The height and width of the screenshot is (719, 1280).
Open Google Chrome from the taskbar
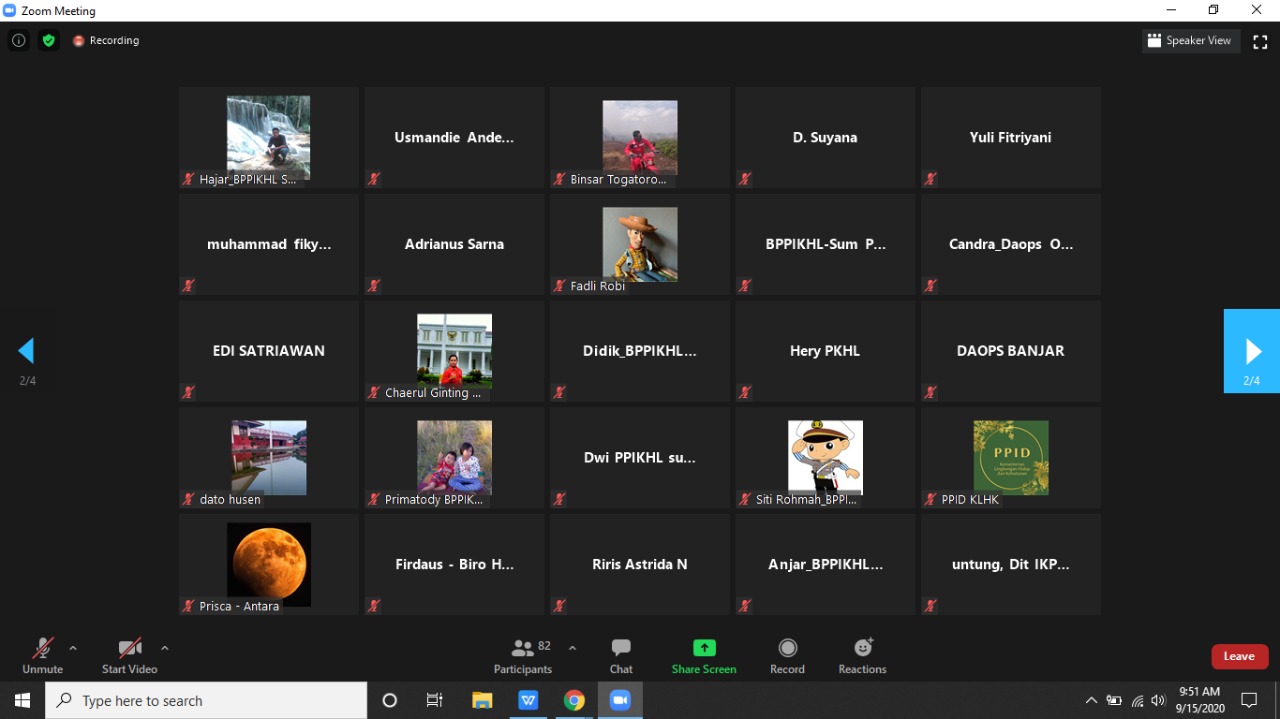[x=574, y=701]
